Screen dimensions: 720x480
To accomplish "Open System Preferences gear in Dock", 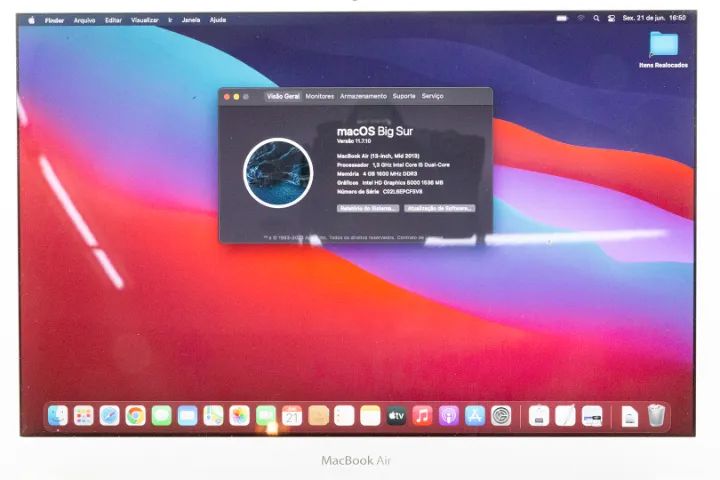I will click(x=501, y=416).
